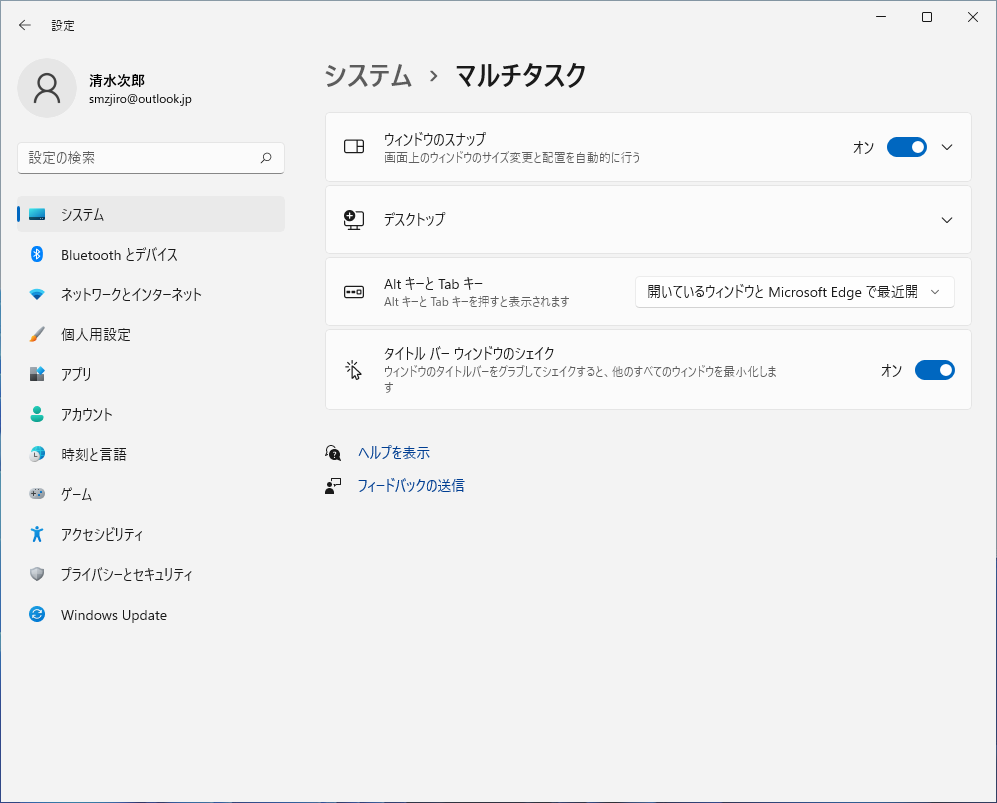The height and width of the screenshot is (803, 997).
Task: Click the ネットワークとインターネット globe icon
Action: point(37,295)
